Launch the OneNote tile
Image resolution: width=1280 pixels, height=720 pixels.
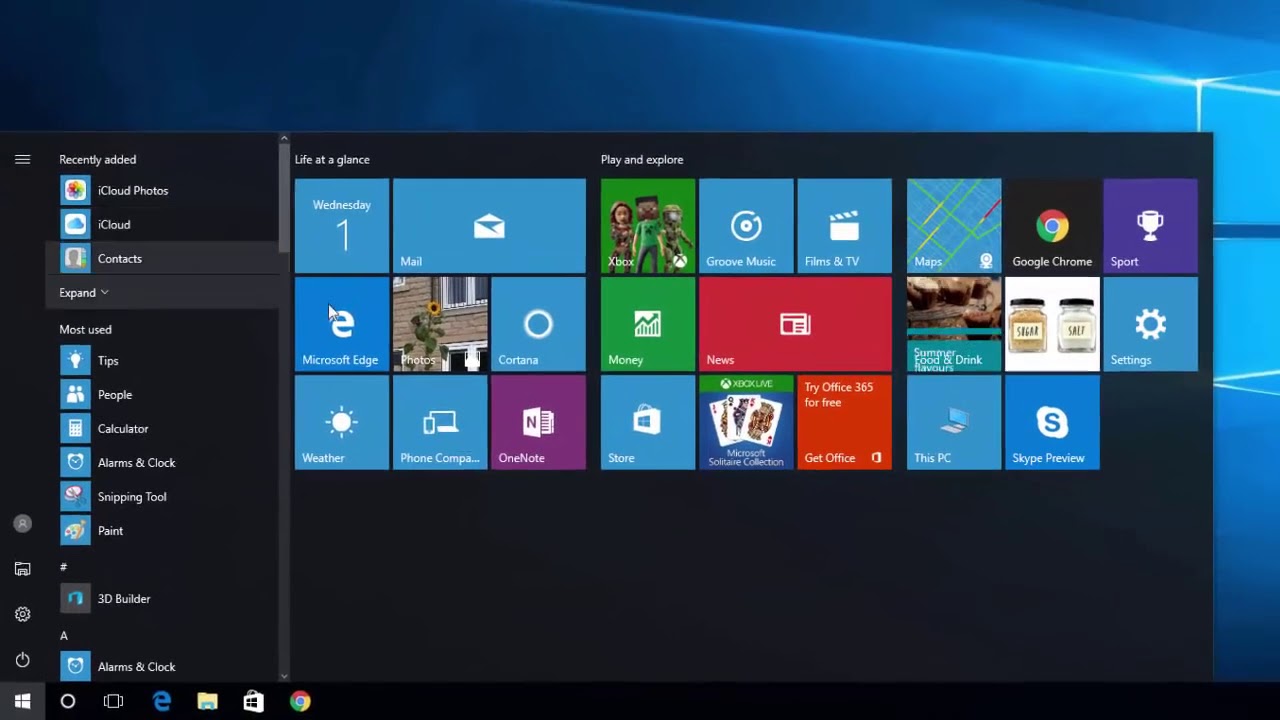[x=538, y=422]
